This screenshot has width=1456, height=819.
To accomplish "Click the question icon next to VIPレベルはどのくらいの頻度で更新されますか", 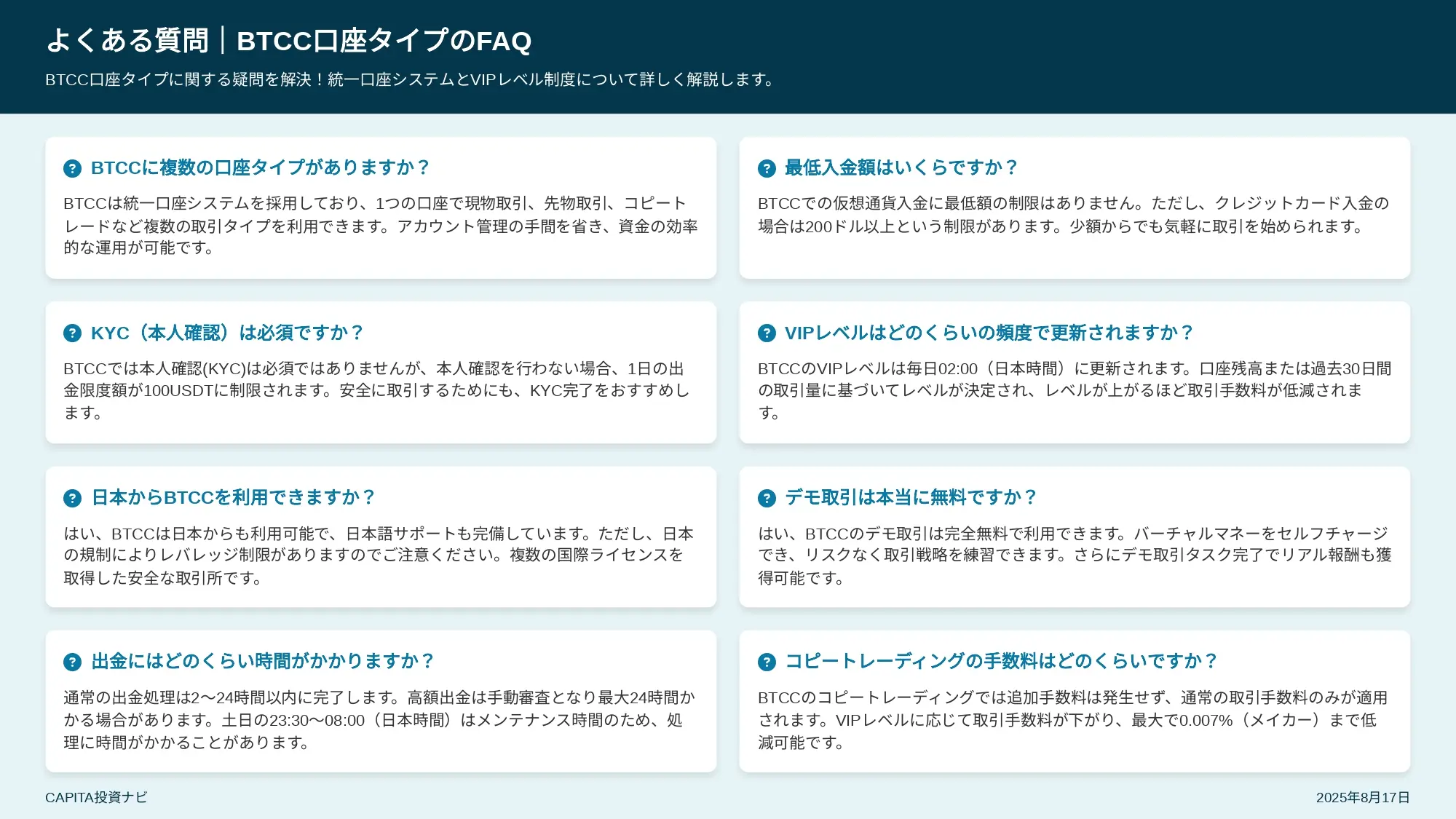I will [767, 333].
